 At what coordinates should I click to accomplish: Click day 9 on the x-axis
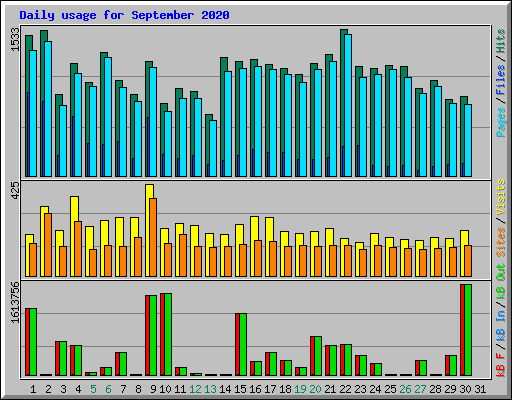pos(153,389)
